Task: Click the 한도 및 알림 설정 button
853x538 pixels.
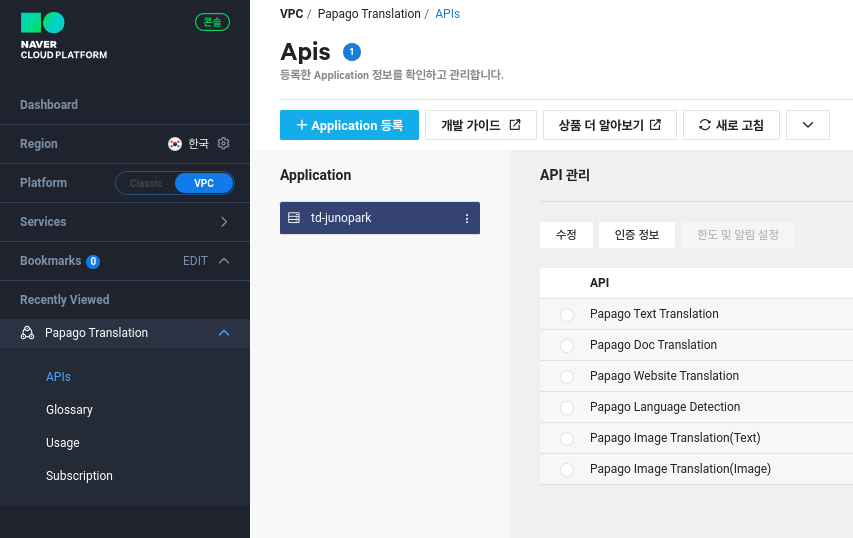Action: tap(738, 235)
